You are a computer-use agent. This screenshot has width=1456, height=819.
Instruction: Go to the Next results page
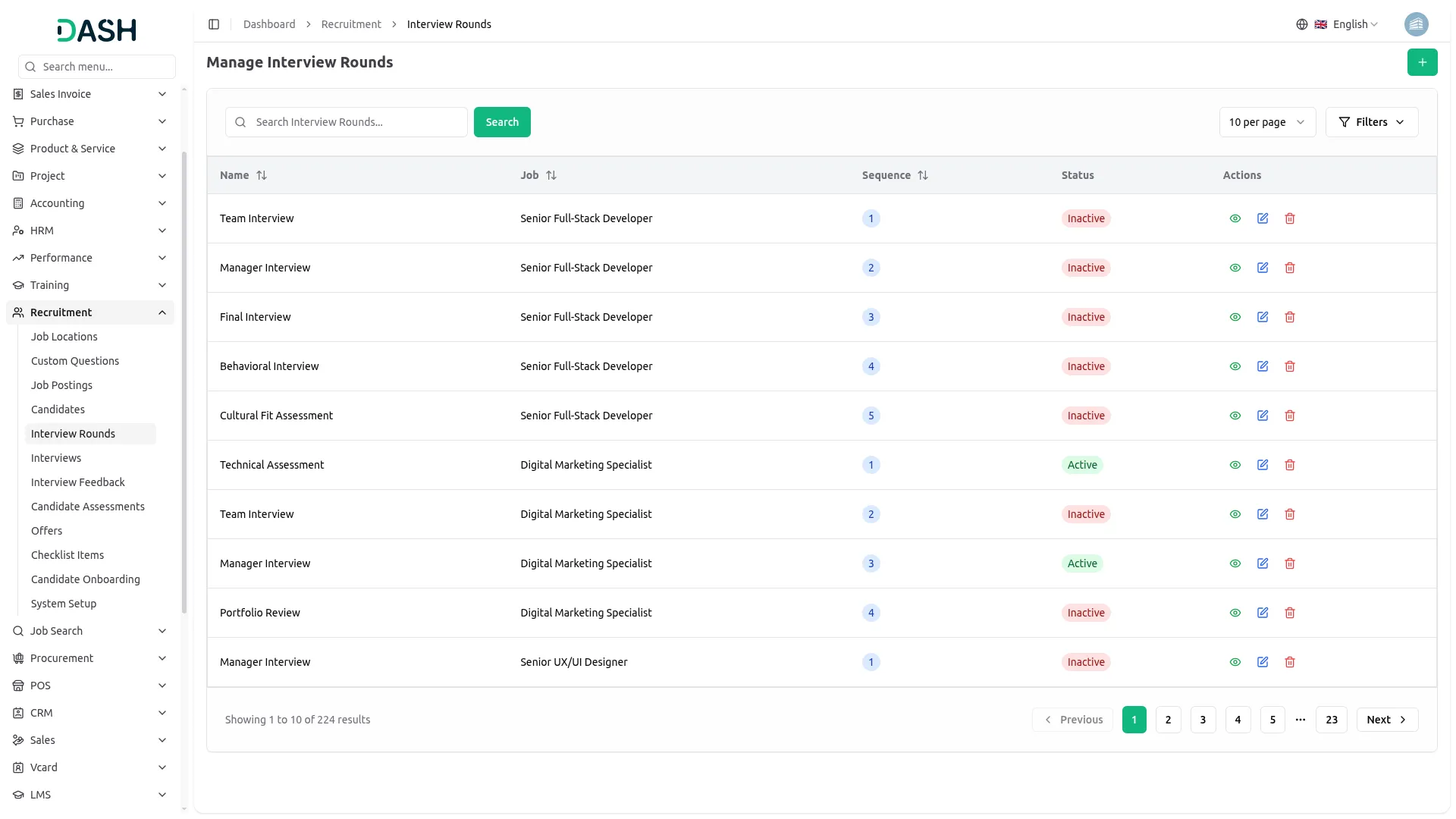[1386, 720]
